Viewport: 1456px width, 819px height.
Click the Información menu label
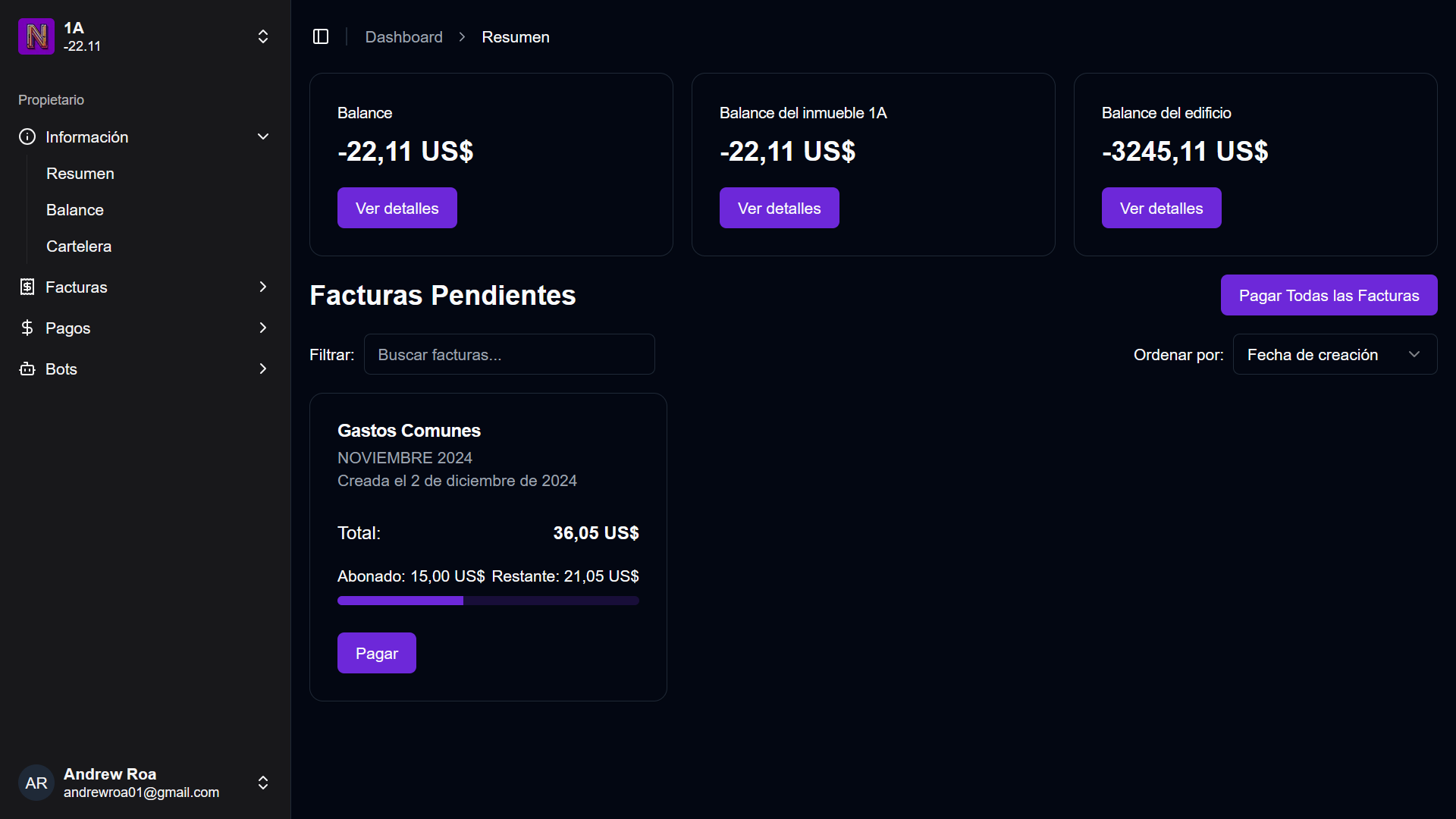(87, 136)
